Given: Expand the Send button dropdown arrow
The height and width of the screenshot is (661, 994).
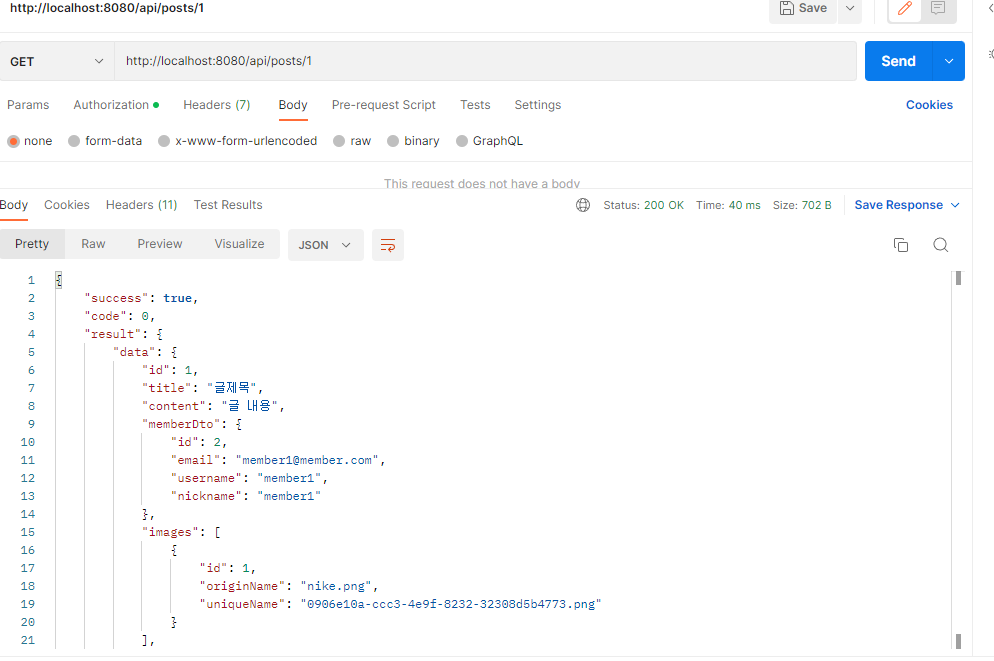Looking at the screenshot, I should click(x=949, y=61).
